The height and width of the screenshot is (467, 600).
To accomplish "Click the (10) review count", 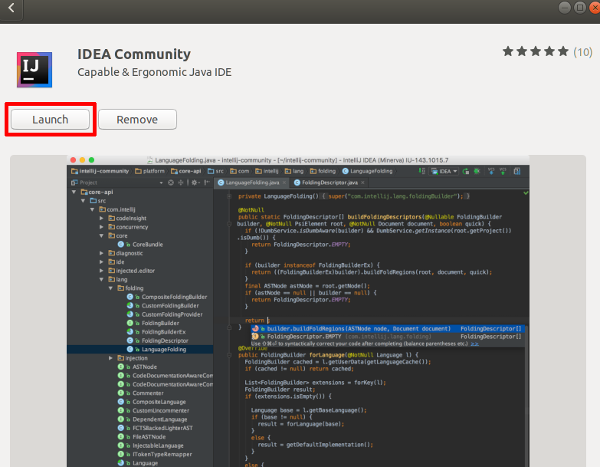I will (582, 52).
